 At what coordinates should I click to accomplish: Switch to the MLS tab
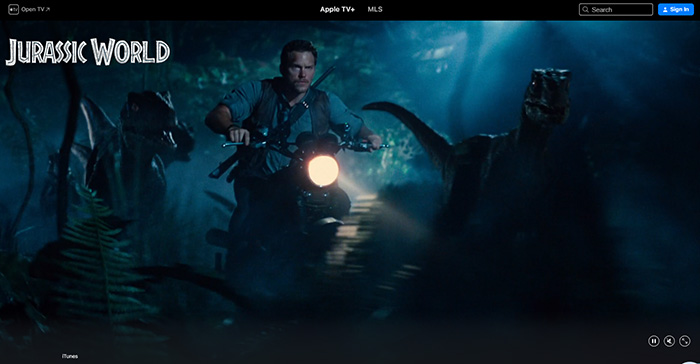click(375, 9)
